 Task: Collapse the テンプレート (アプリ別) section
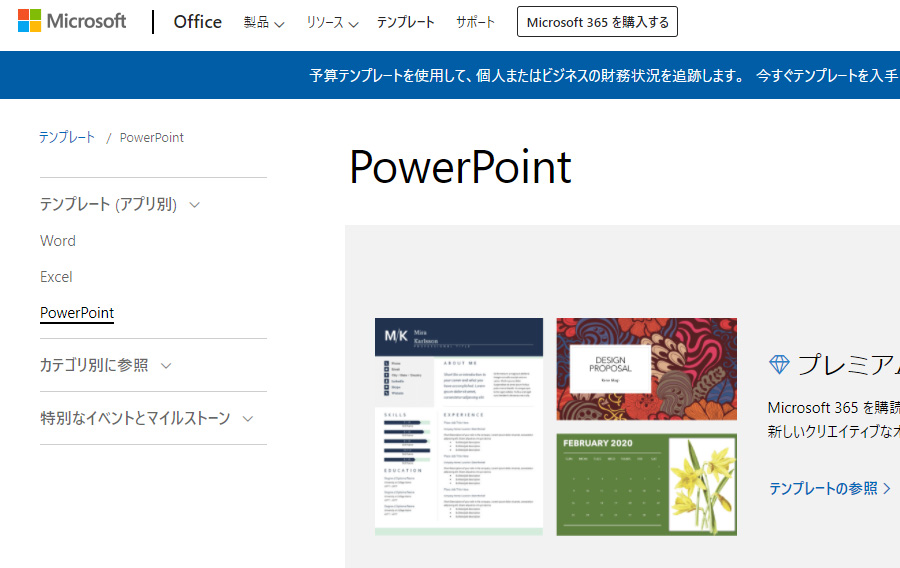coord(120,204)
